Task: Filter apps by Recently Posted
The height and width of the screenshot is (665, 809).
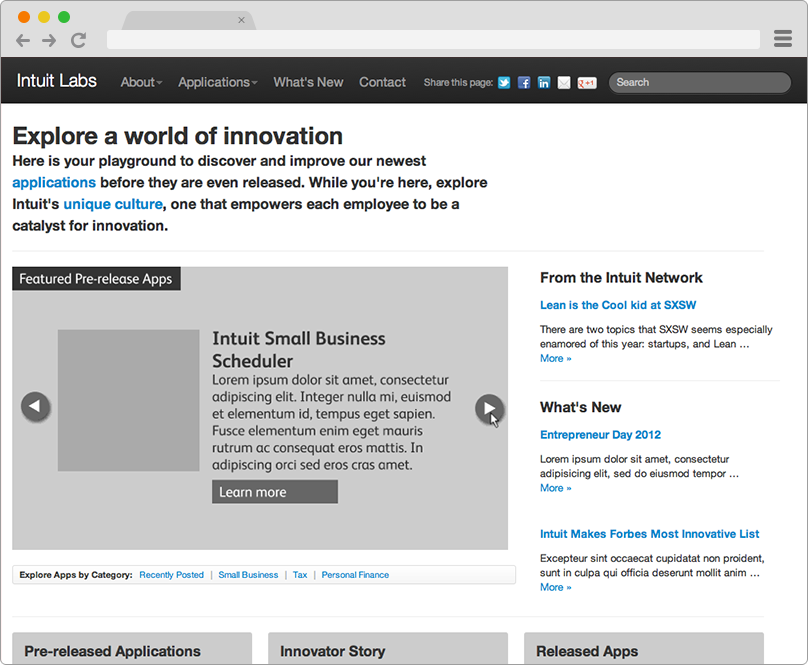Action: pos(171,575)
